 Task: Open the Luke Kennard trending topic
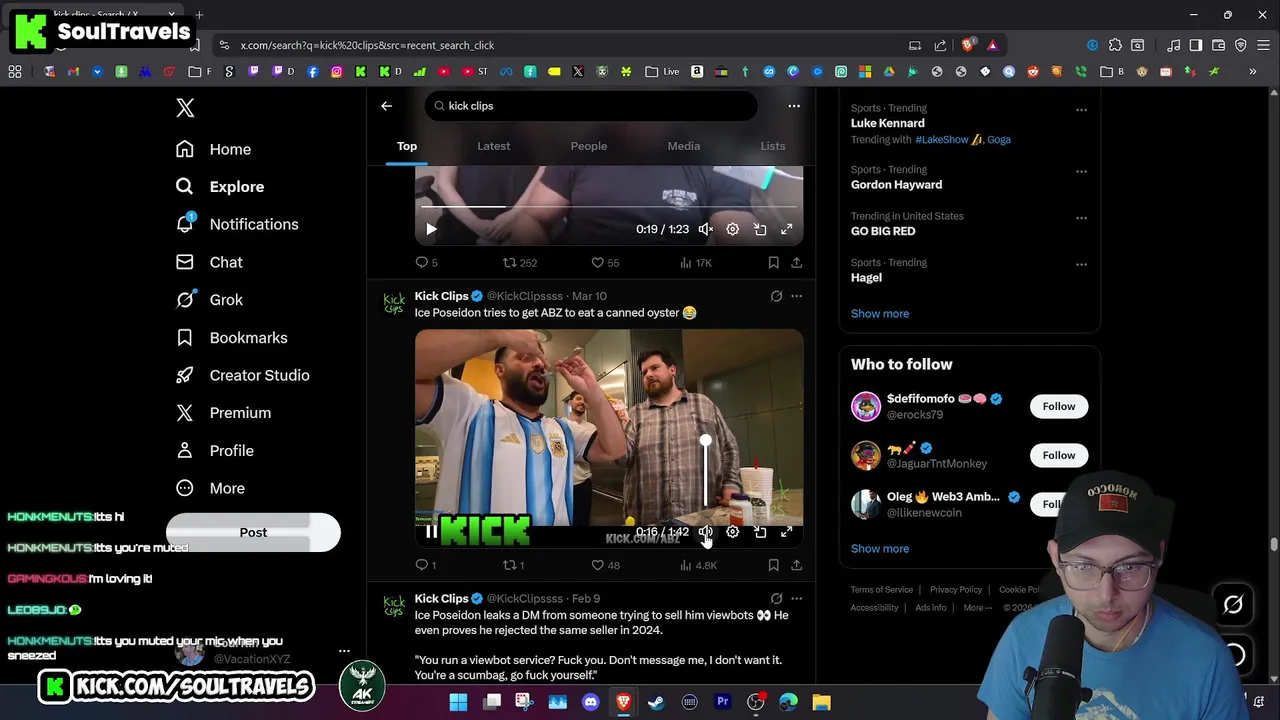[888, 123]
